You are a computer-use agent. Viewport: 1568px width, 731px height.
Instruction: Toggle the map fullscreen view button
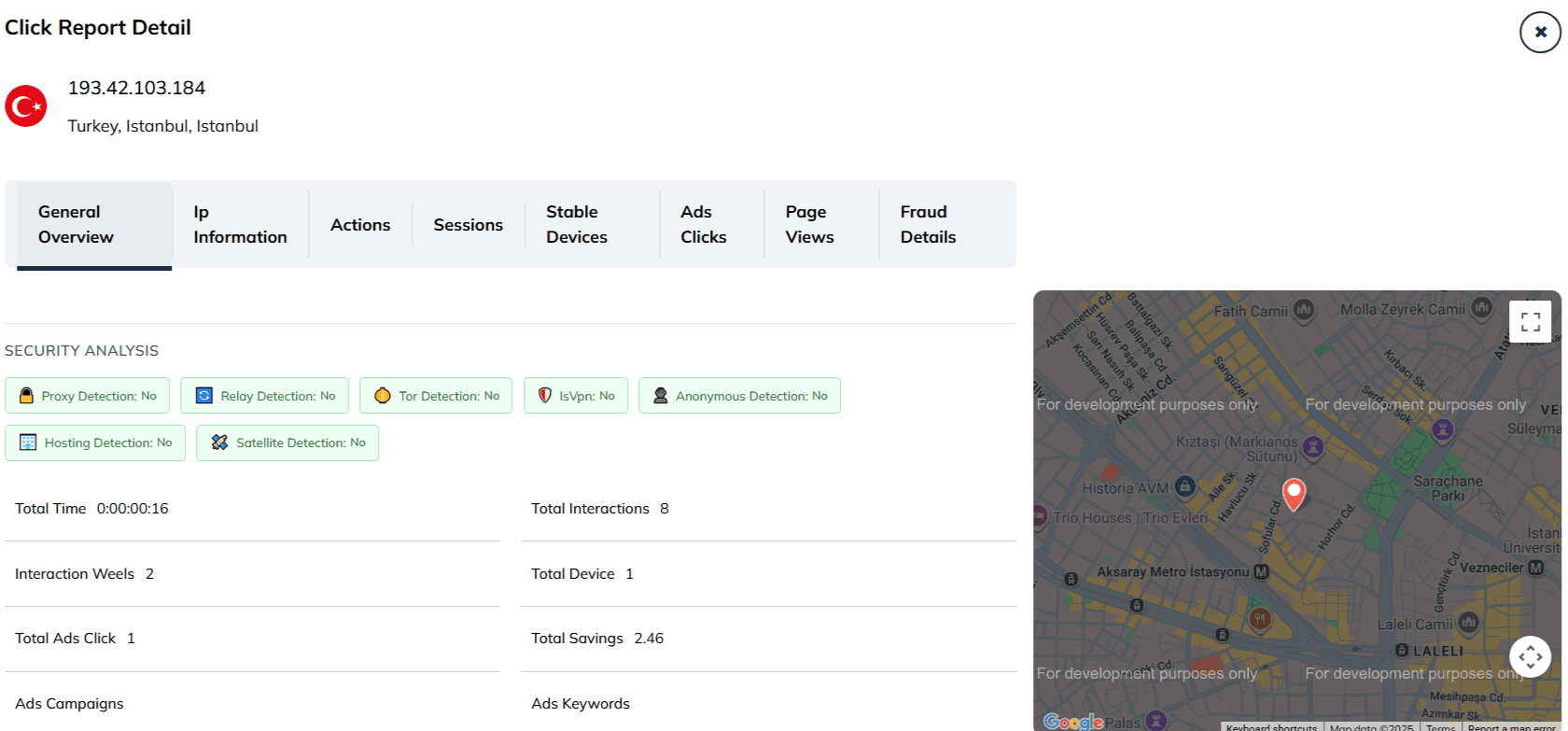pyautogui.click(x=1530, y=322)
